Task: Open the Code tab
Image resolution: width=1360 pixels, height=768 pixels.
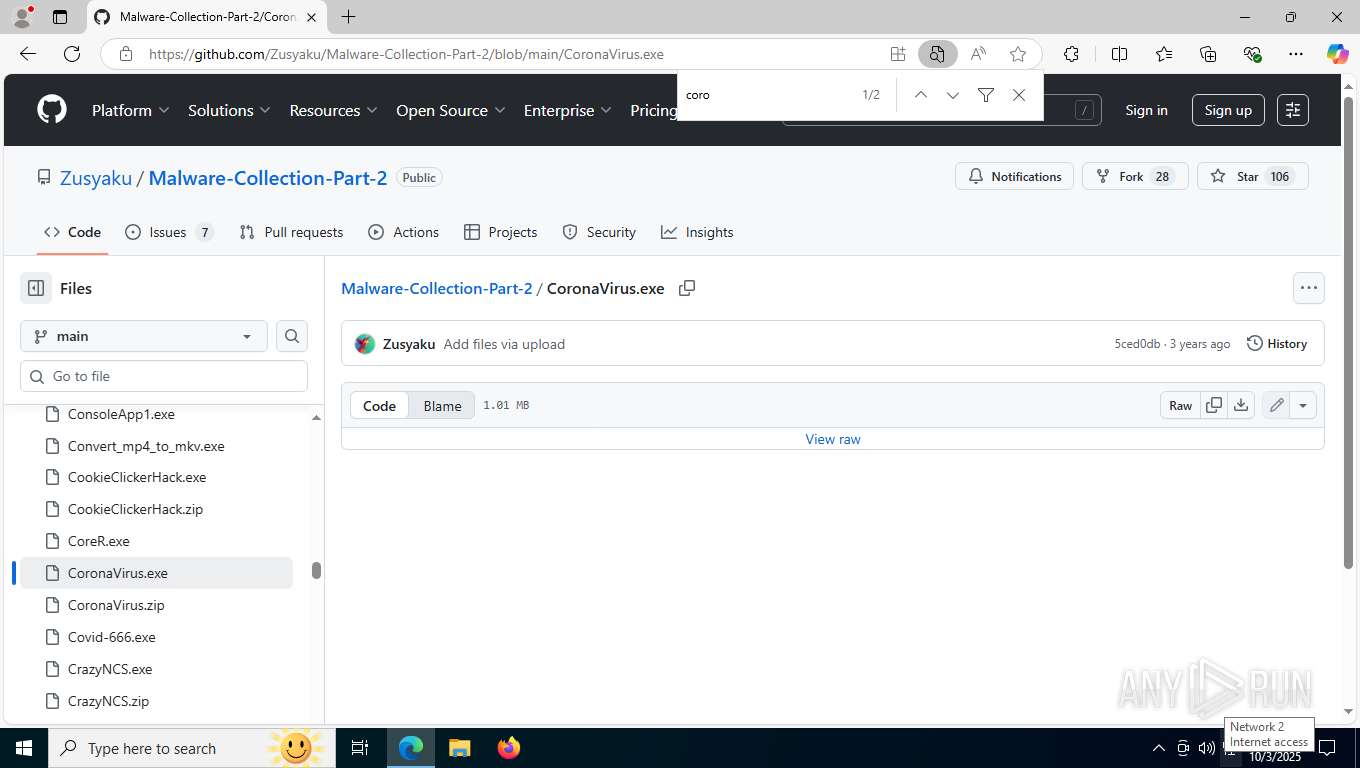Action: click(x=72, y=232)
